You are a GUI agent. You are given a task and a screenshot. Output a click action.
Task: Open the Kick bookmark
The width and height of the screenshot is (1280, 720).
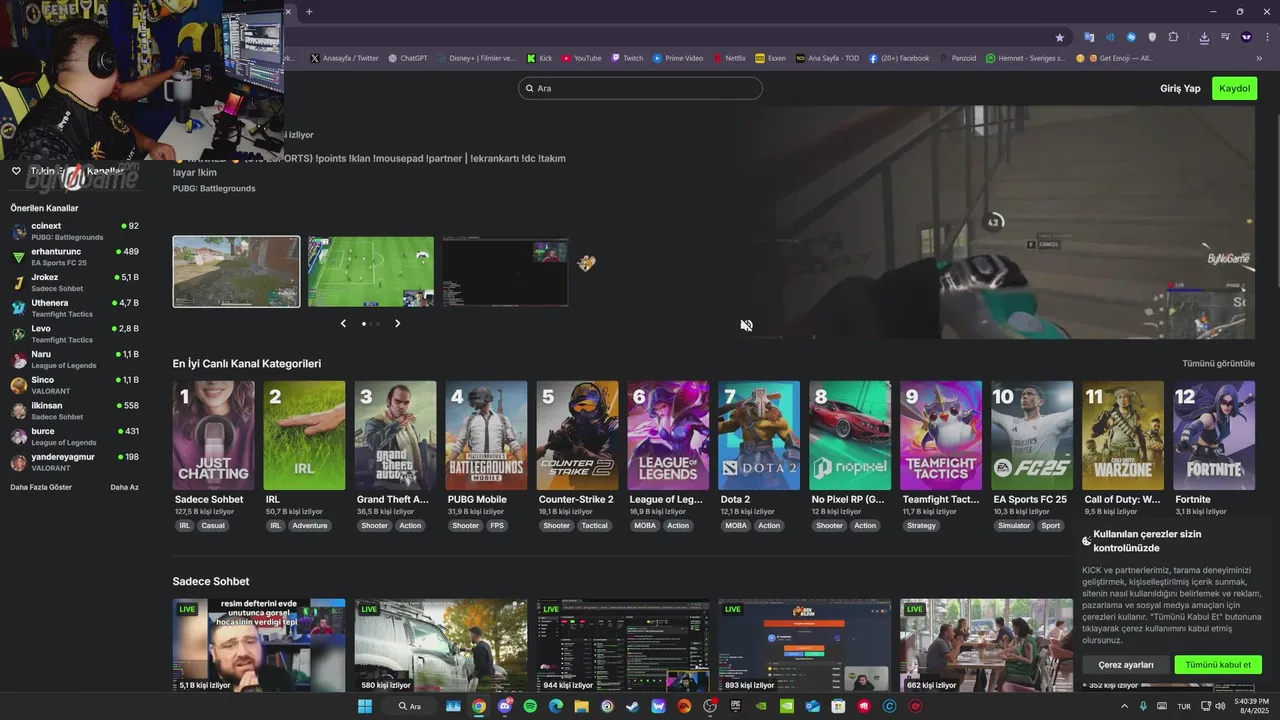click(540, 58)
